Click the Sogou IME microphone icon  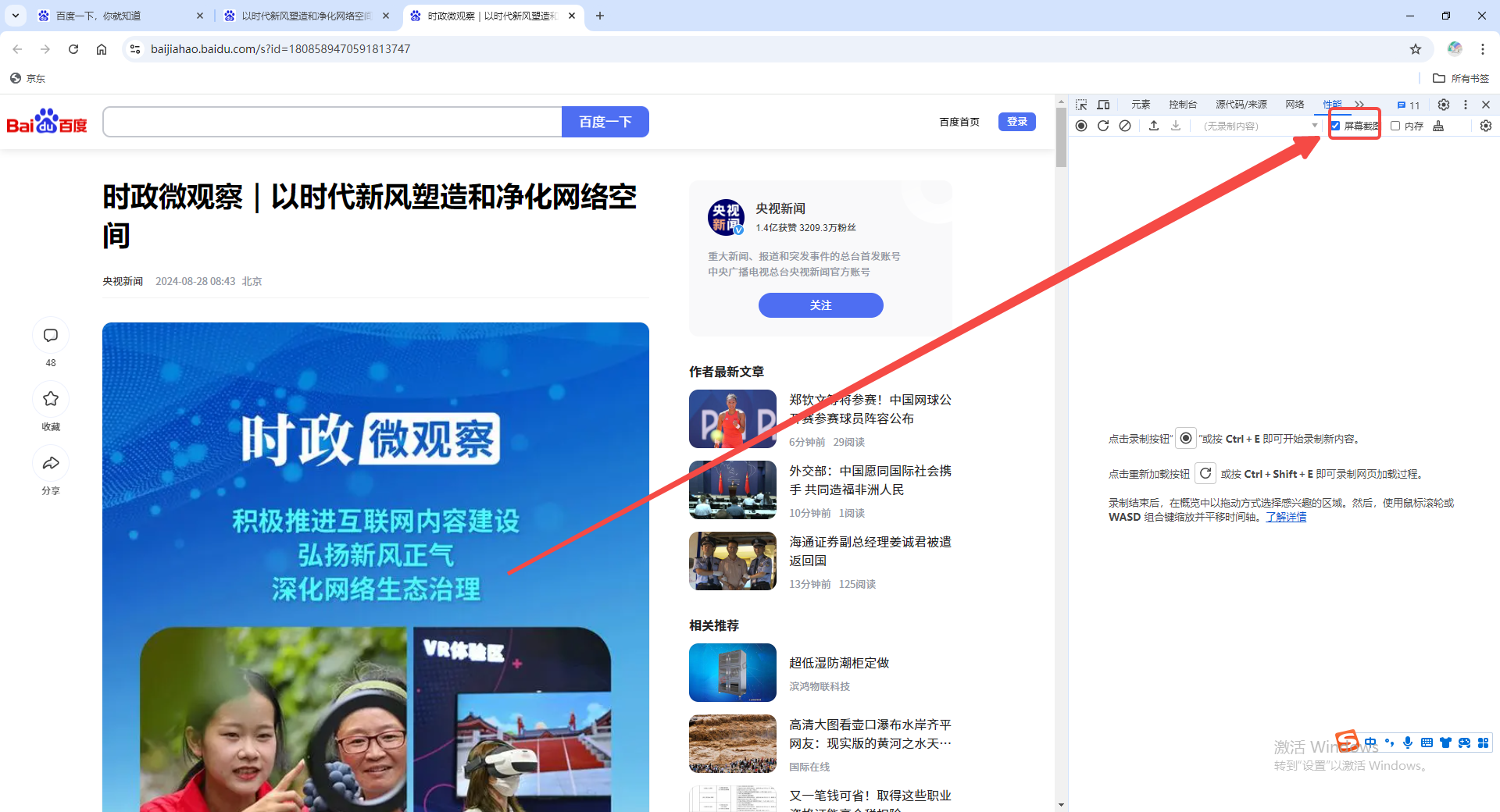coord(1408,743)
